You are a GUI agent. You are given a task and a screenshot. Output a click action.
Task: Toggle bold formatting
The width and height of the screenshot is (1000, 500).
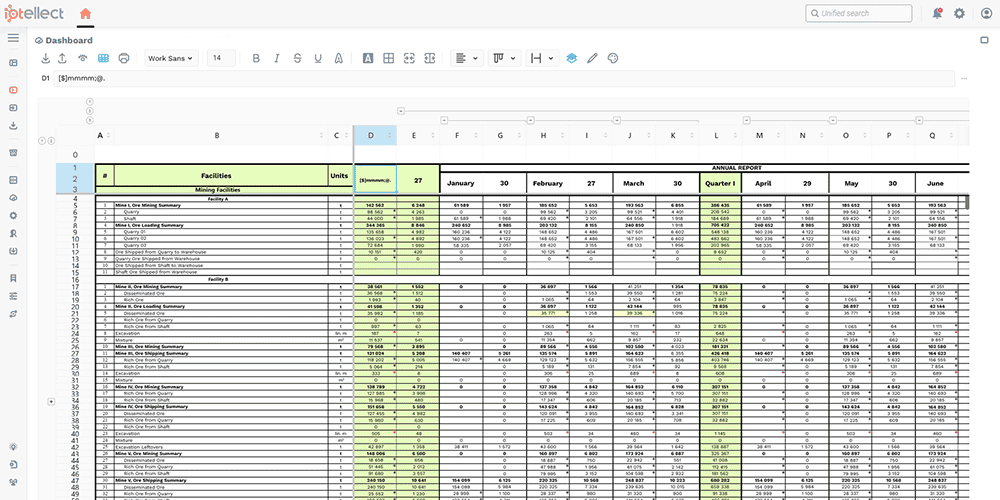pyautogui.click(x=256, y=58)
